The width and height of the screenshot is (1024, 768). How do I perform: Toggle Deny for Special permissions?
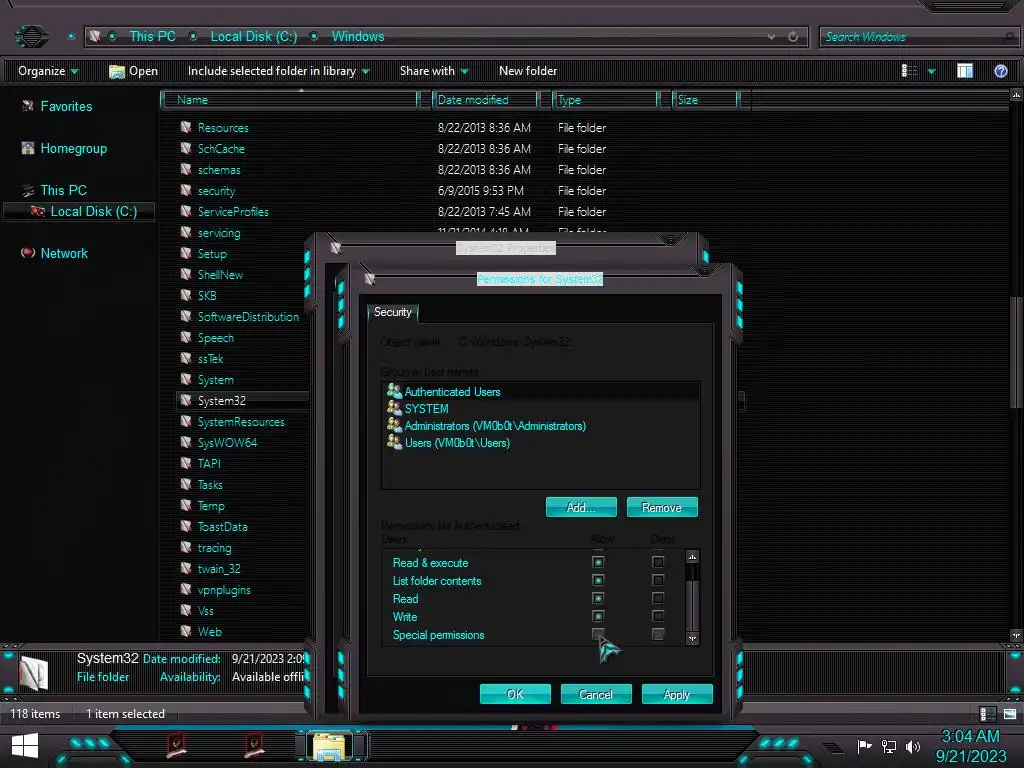pyautogui.click(x=658, y=634)
